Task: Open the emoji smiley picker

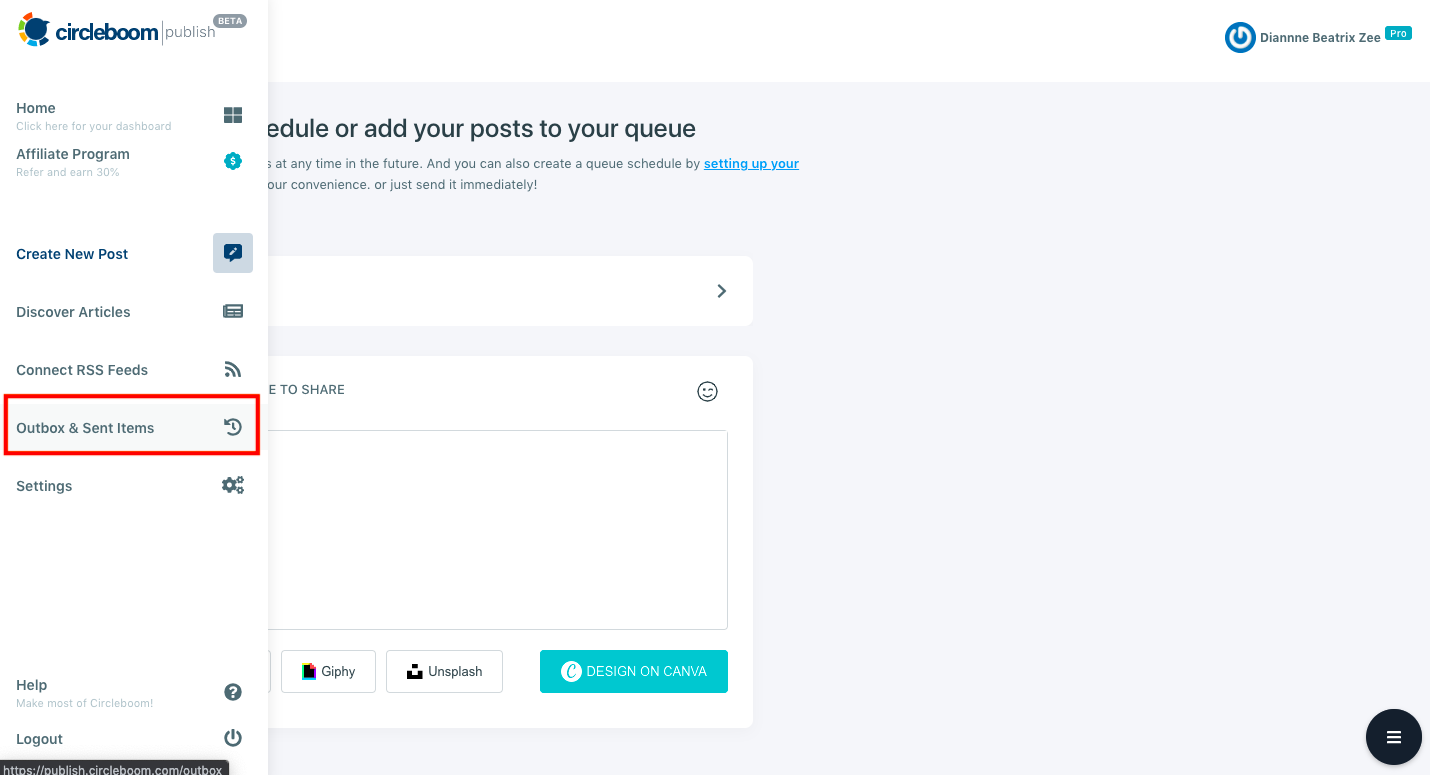Action: (x=707, y=391)
